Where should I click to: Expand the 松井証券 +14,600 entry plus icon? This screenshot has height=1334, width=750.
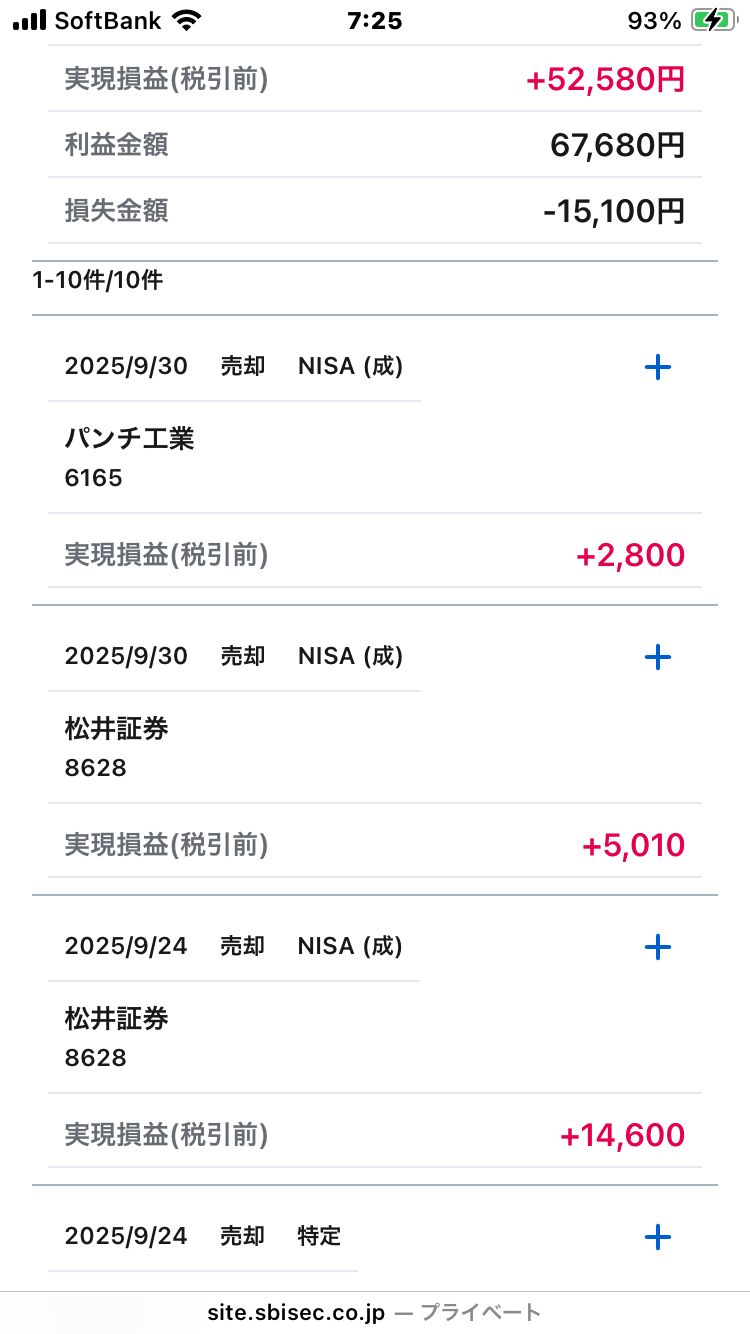click(x=657, y=947)
